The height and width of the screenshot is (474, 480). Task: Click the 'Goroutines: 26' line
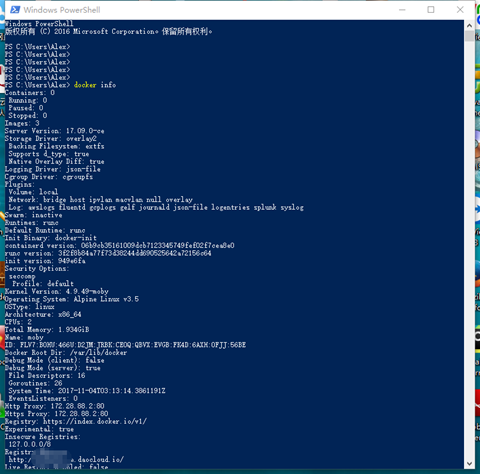(35, 383)
